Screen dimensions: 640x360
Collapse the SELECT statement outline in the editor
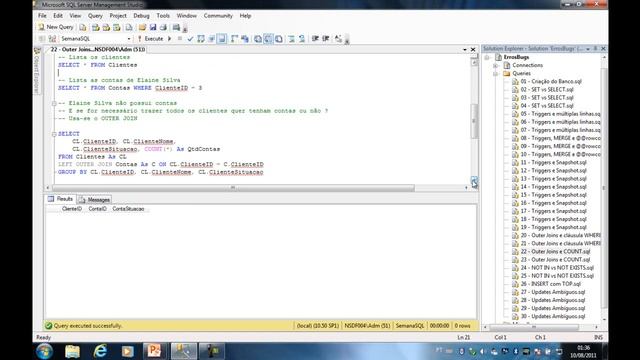[x=54, y=134]
